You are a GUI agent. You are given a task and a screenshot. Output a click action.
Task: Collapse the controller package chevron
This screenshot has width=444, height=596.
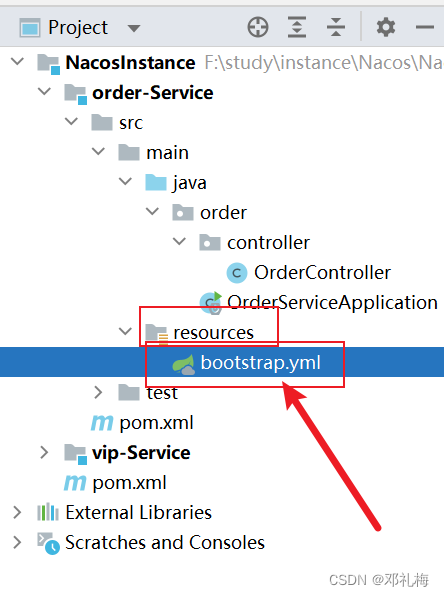point(179,241)
